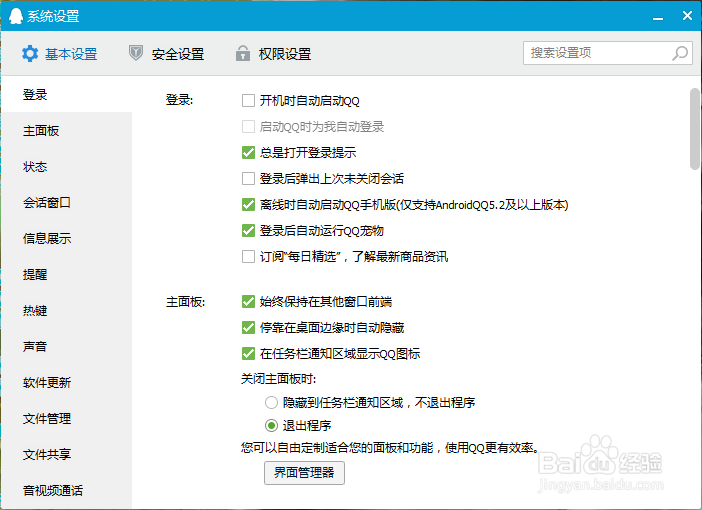Click the QQ penguin logo in title bar

point(16,16)
